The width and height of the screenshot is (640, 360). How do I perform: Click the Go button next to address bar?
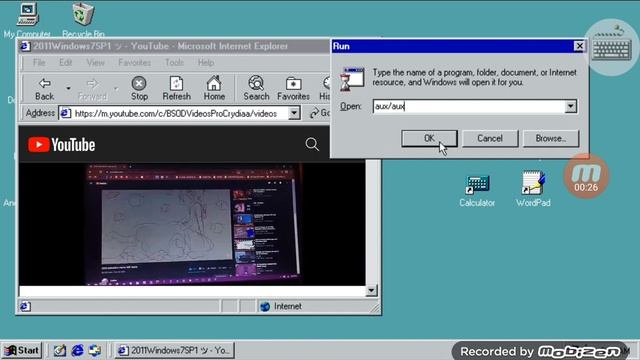[320, 113]
